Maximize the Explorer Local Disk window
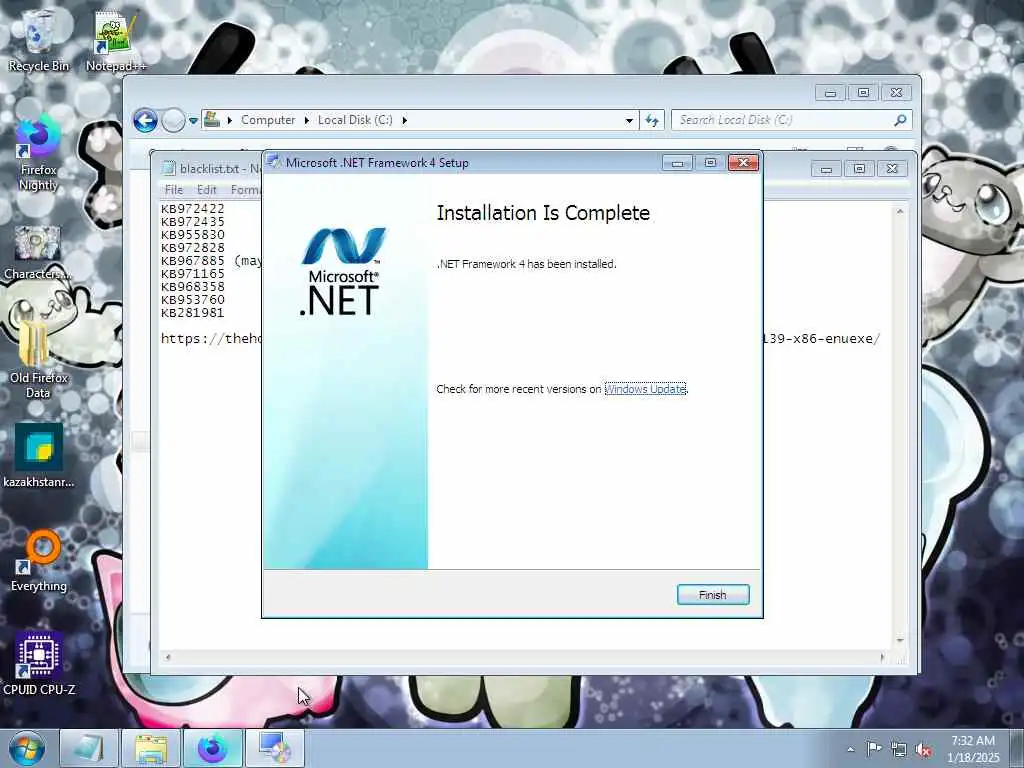1024x768 pixels. (x=863, y=93)
